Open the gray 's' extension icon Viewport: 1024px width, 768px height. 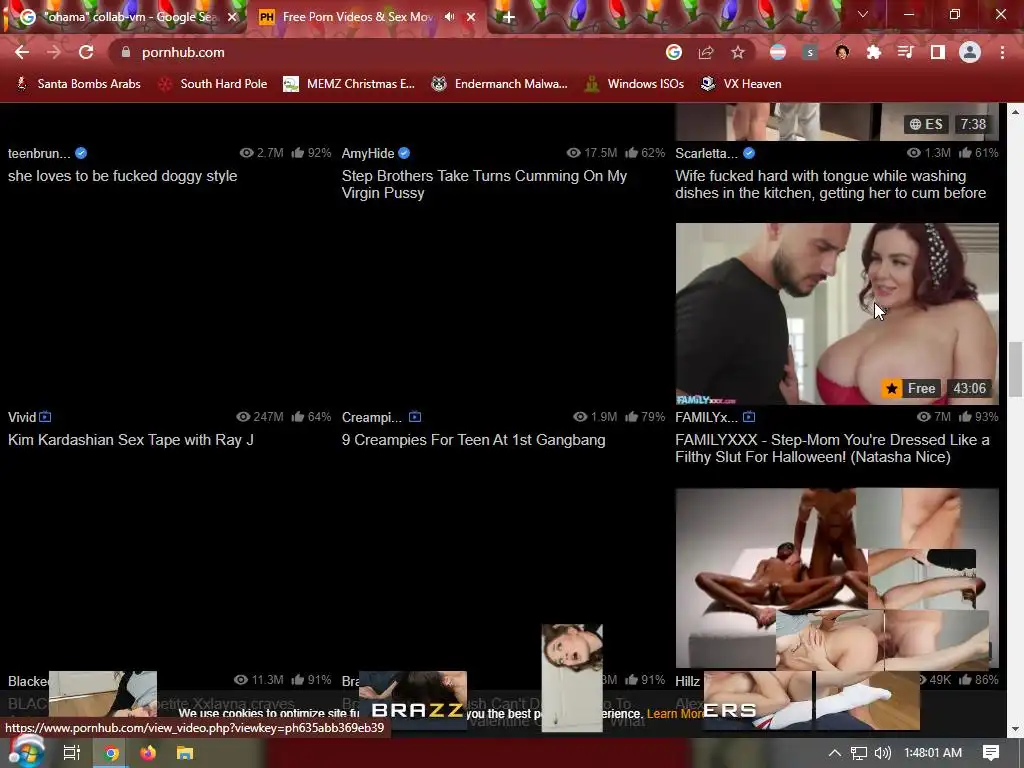[x=810, y=52]
